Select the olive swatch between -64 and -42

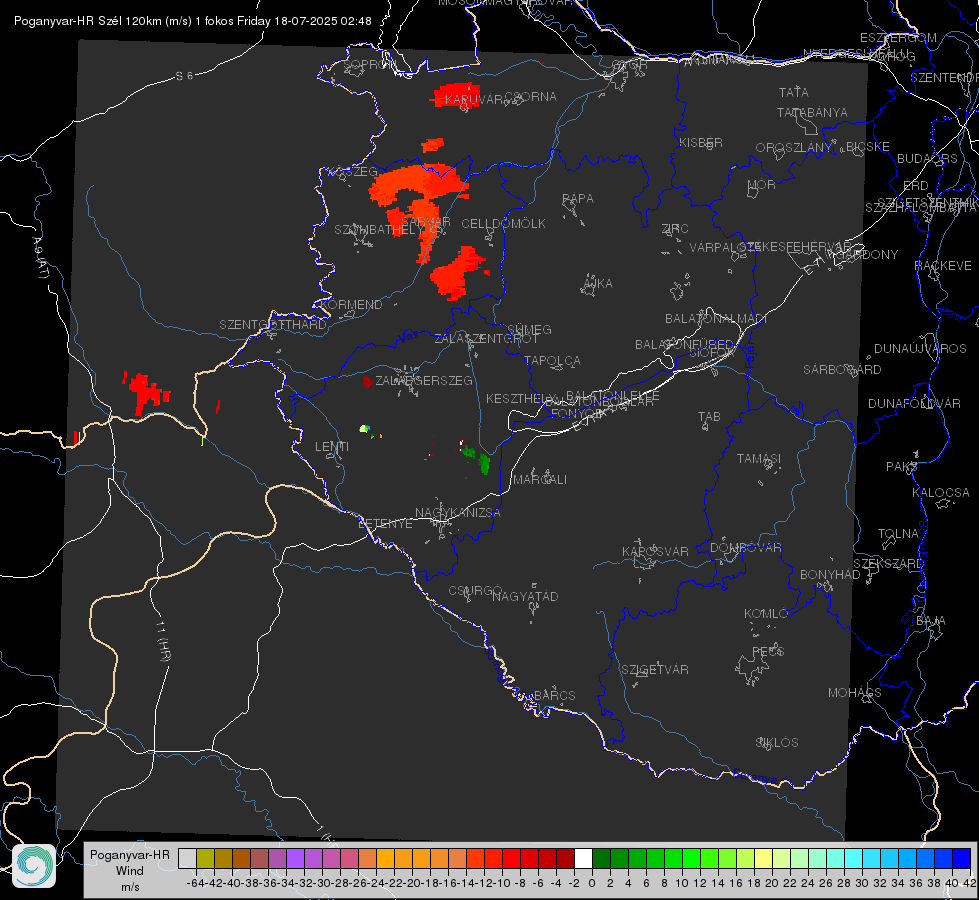[x=205, y=859]
